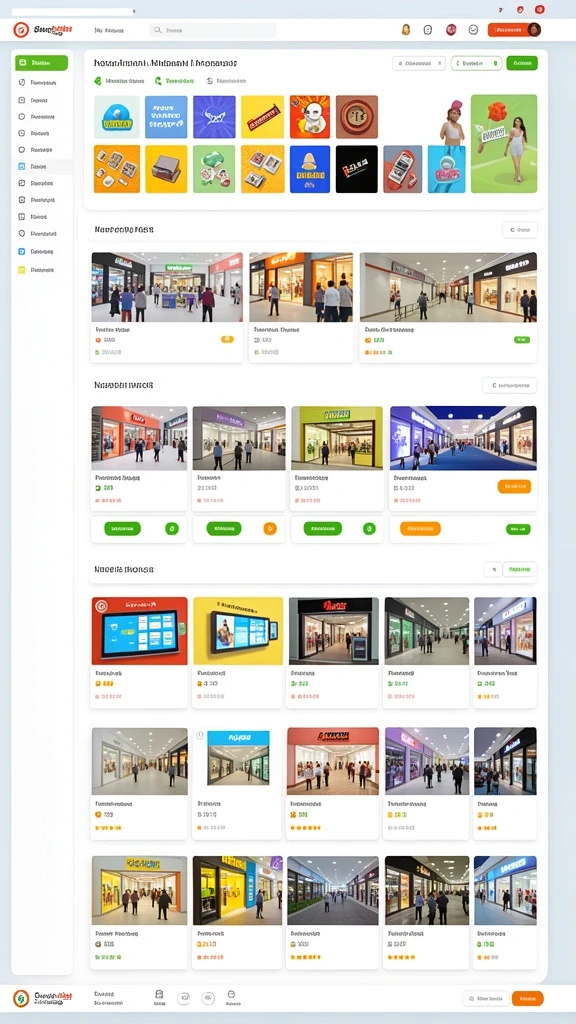Open first white dropdown in top panel header
Screen dimensions: 576x1024
click(419, 63)
